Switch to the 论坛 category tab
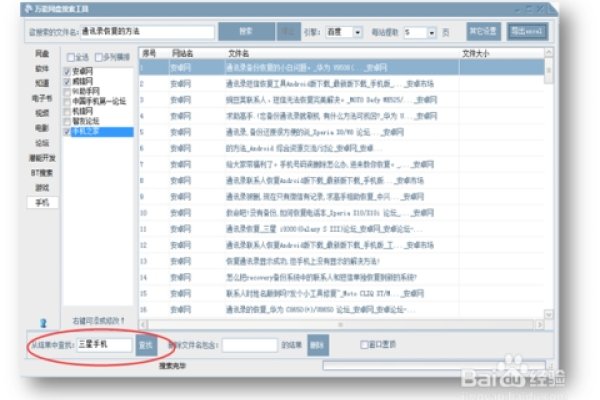 (x=42, y=143)
